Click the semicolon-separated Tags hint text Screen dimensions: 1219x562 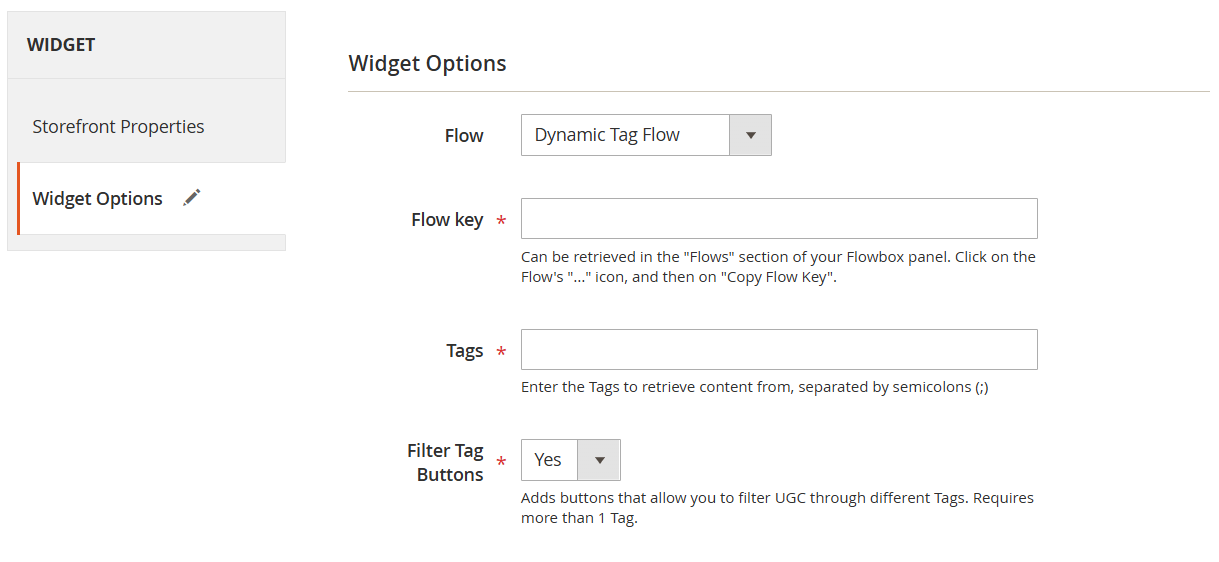(754, 387)
